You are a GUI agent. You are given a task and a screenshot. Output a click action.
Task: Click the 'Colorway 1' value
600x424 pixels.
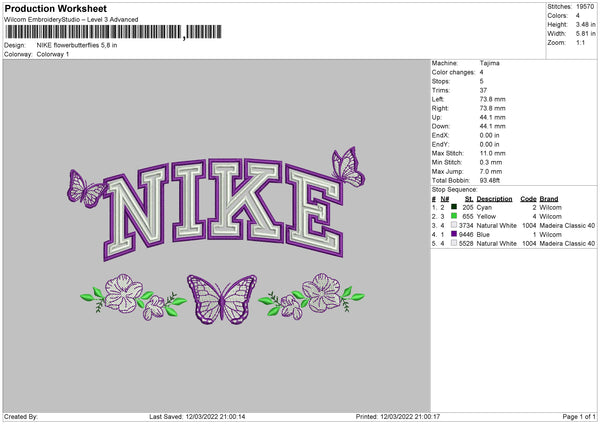pyautogui.click(x=53, y=54)
